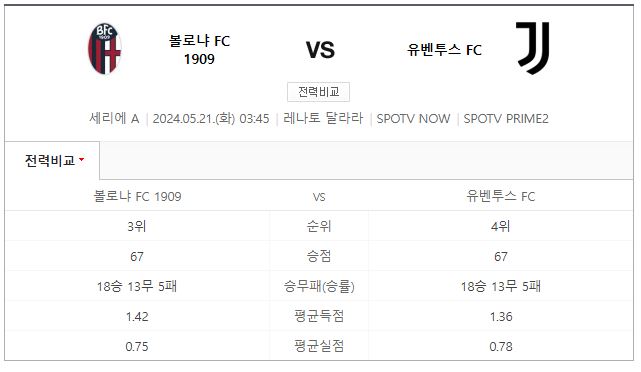Click the 승무패(승률) row label
The height and width of the screenshot is (372, 641).
(319, 286)
